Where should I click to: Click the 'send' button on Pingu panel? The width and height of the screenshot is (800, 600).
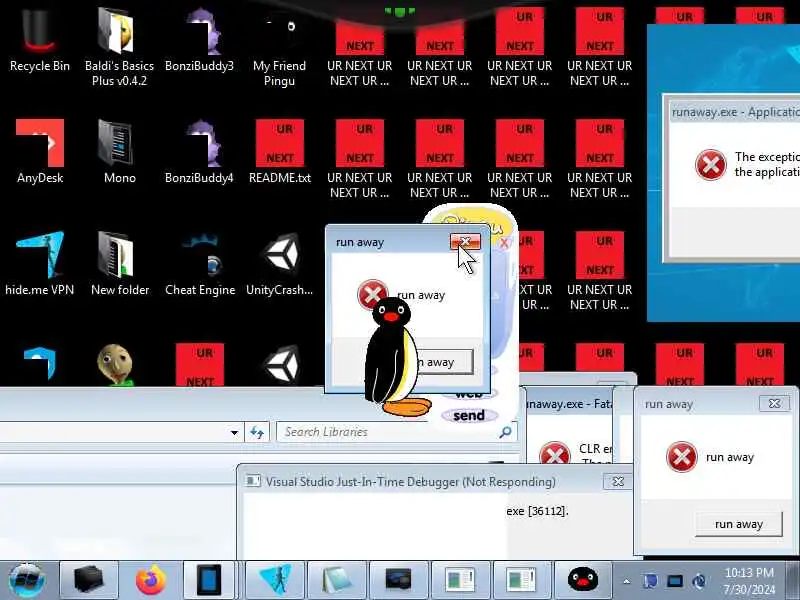[x=469, y=415]
